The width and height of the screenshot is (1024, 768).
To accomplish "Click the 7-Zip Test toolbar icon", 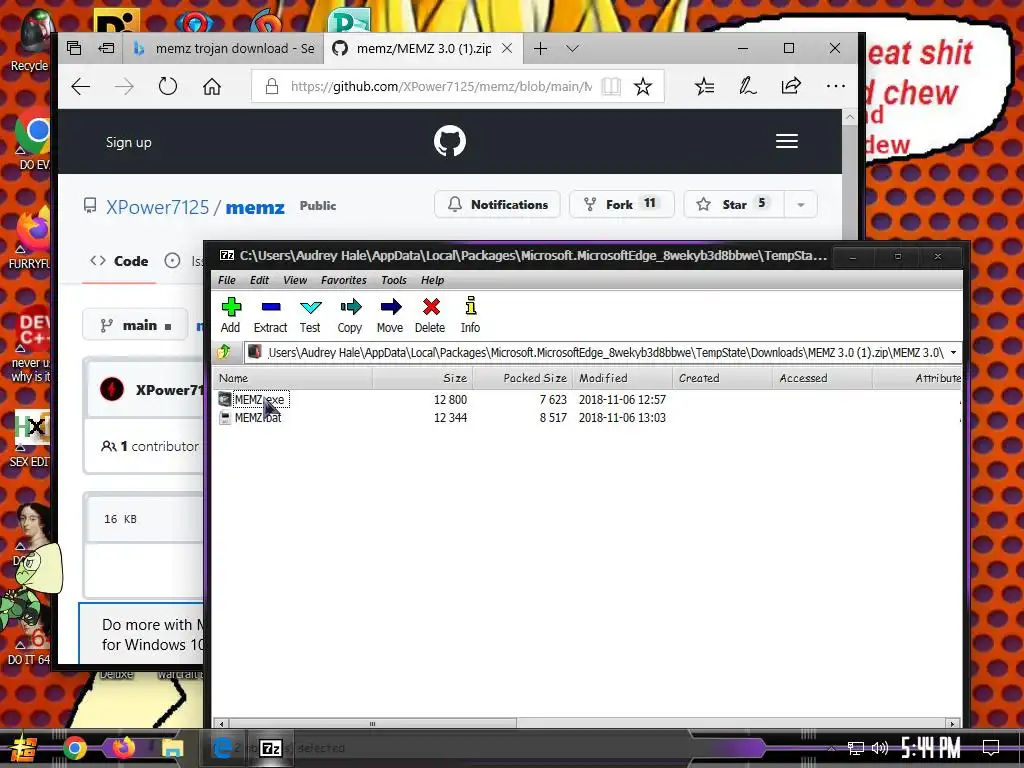I will click(310, 315).
